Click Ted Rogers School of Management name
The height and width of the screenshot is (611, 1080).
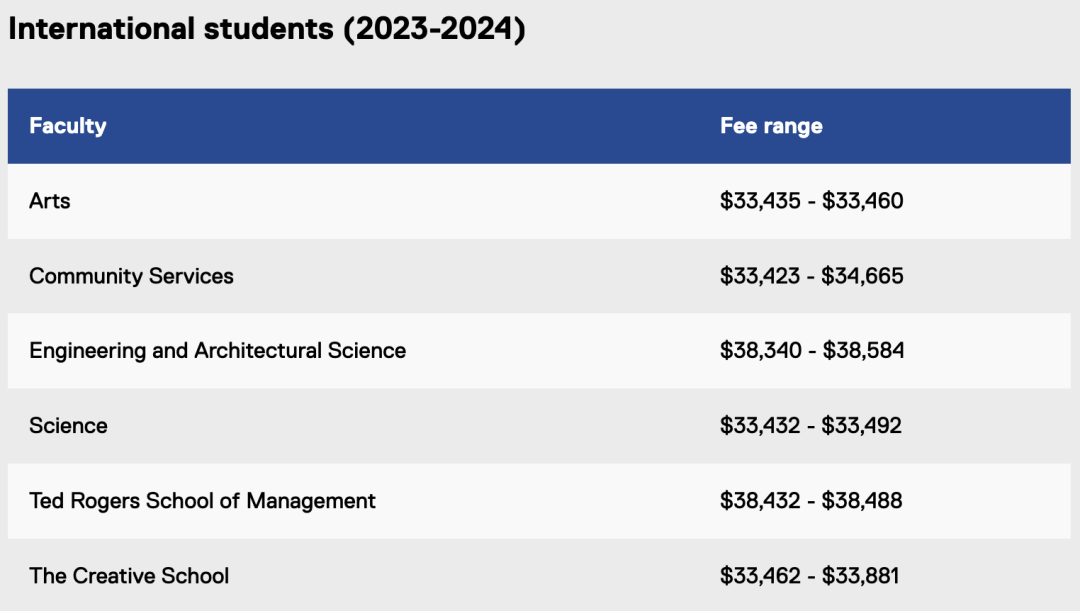202,501
